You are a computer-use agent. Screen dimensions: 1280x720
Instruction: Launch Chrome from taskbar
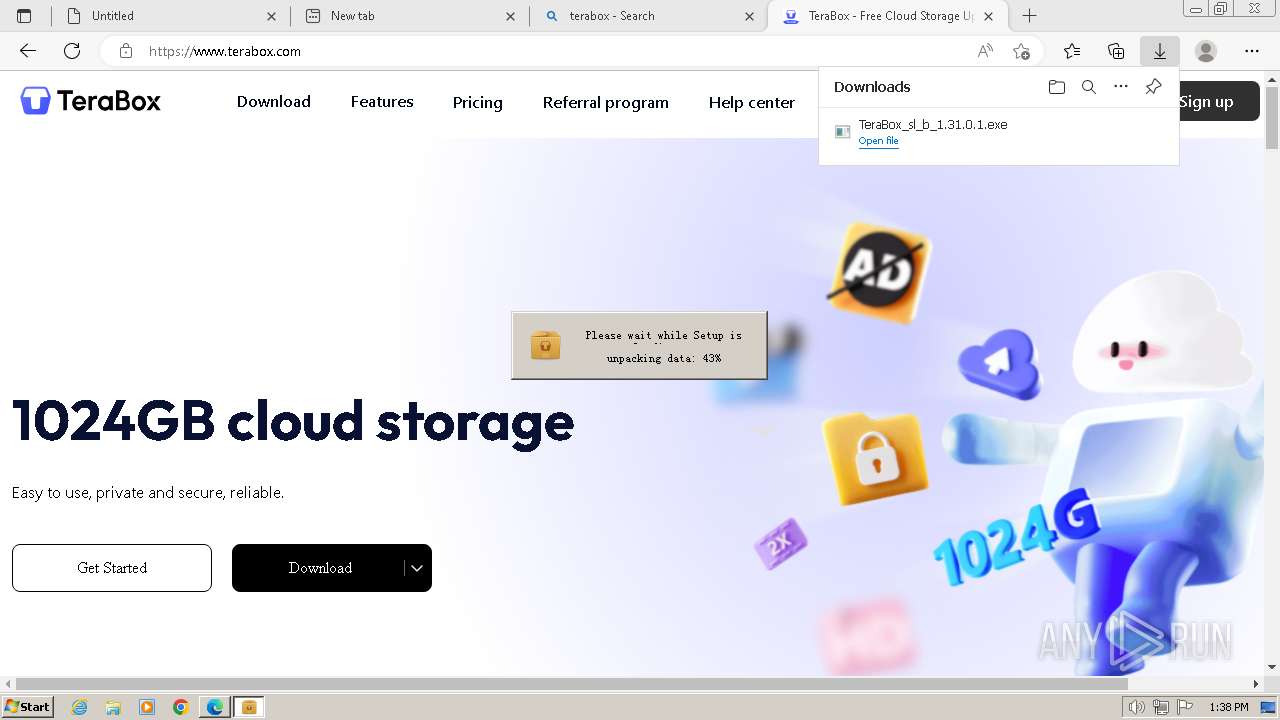coord(181,707)
